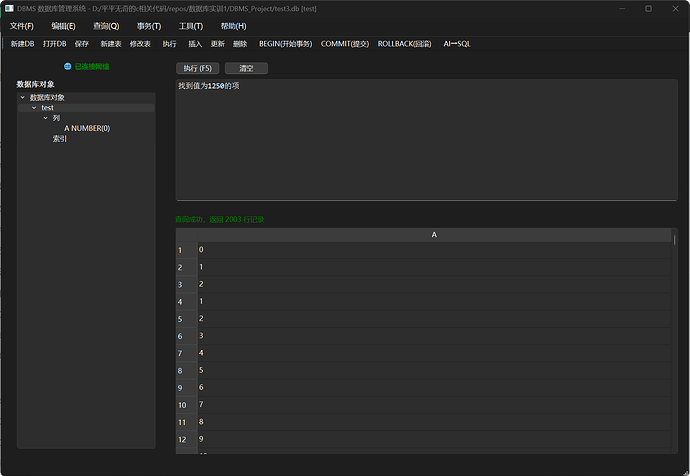Screen dimensions: 690x476
Task: Click 修改表 toolbar item
Action: [140, 44]
